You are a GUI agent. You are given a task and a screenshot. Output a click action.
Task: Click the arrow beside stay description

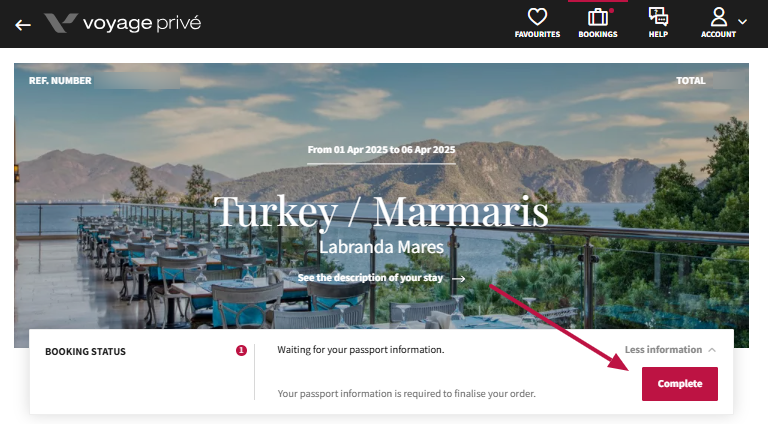458,279
